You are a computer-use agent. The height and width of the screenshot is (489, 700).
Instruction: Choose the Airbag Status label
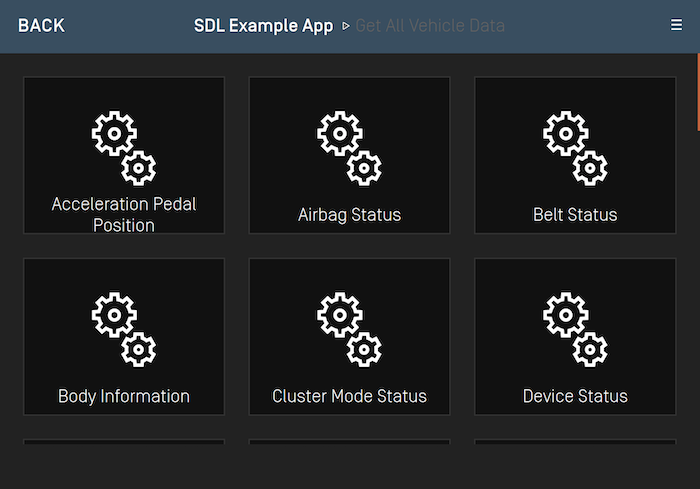349,215
